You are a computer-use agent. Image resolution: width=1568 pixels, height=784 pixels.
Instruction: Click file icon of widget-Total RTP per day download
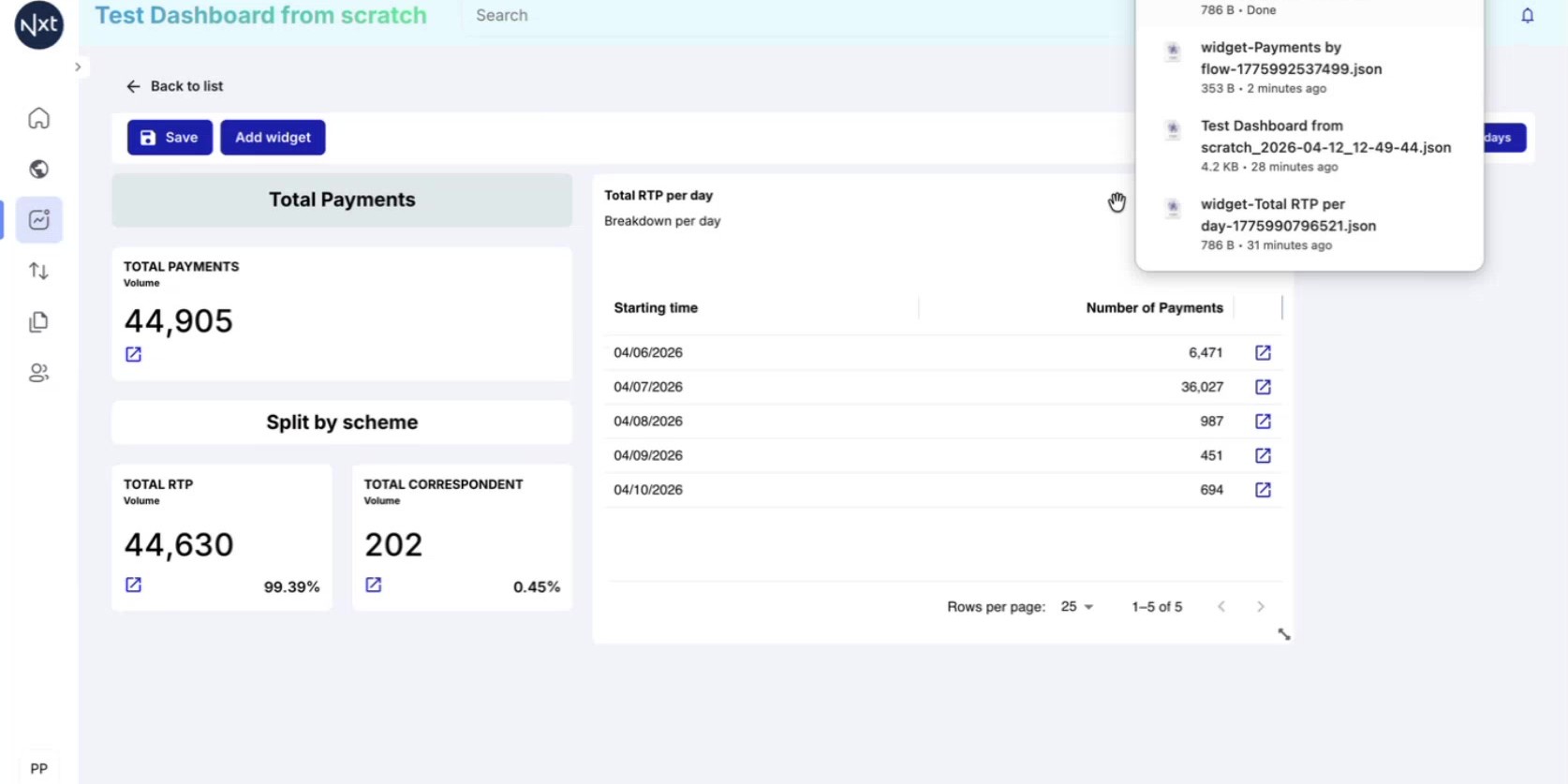point(1172,209)
